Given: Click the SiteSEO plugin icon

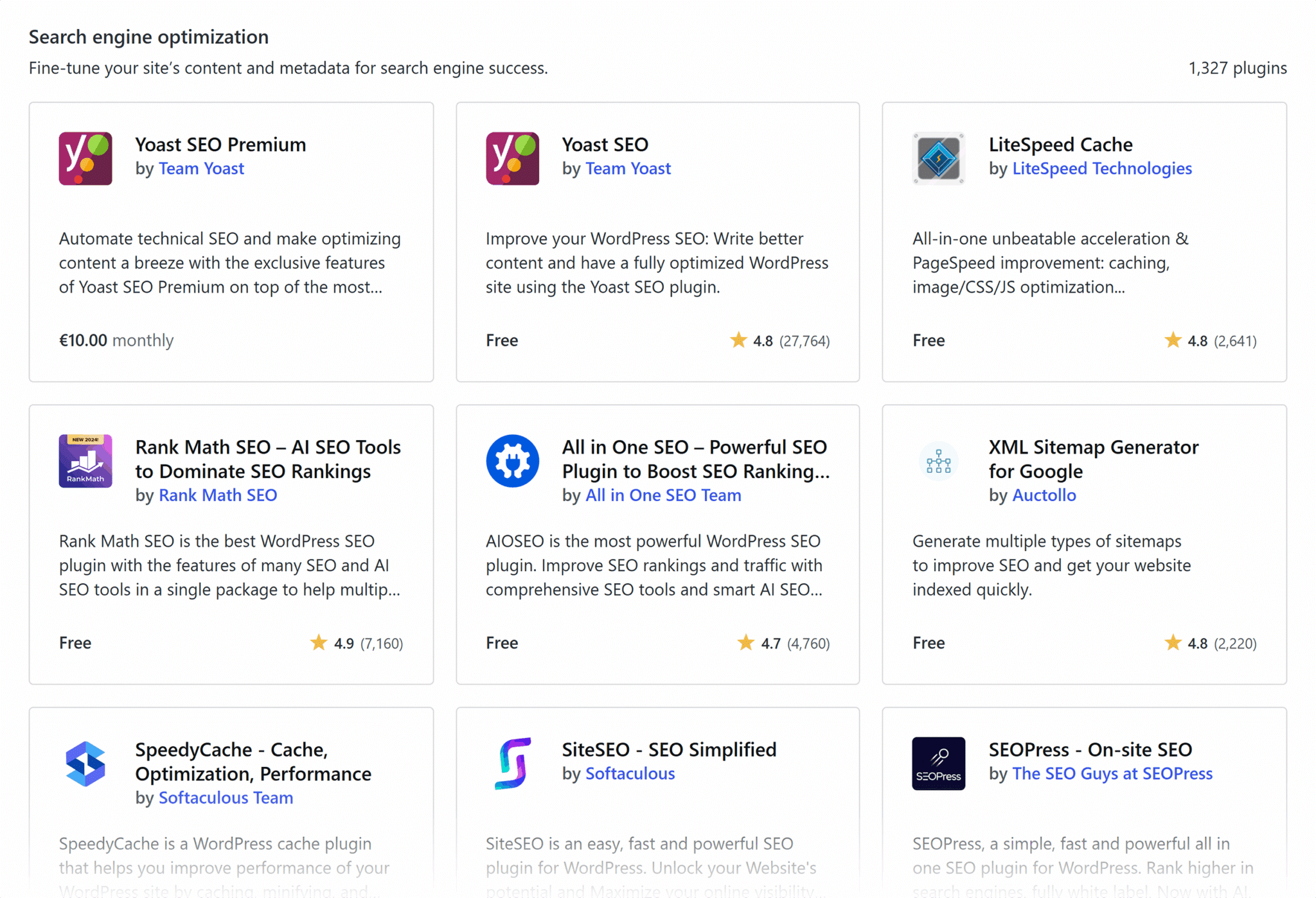Looking at the screenshot, I should click(512, 764).
